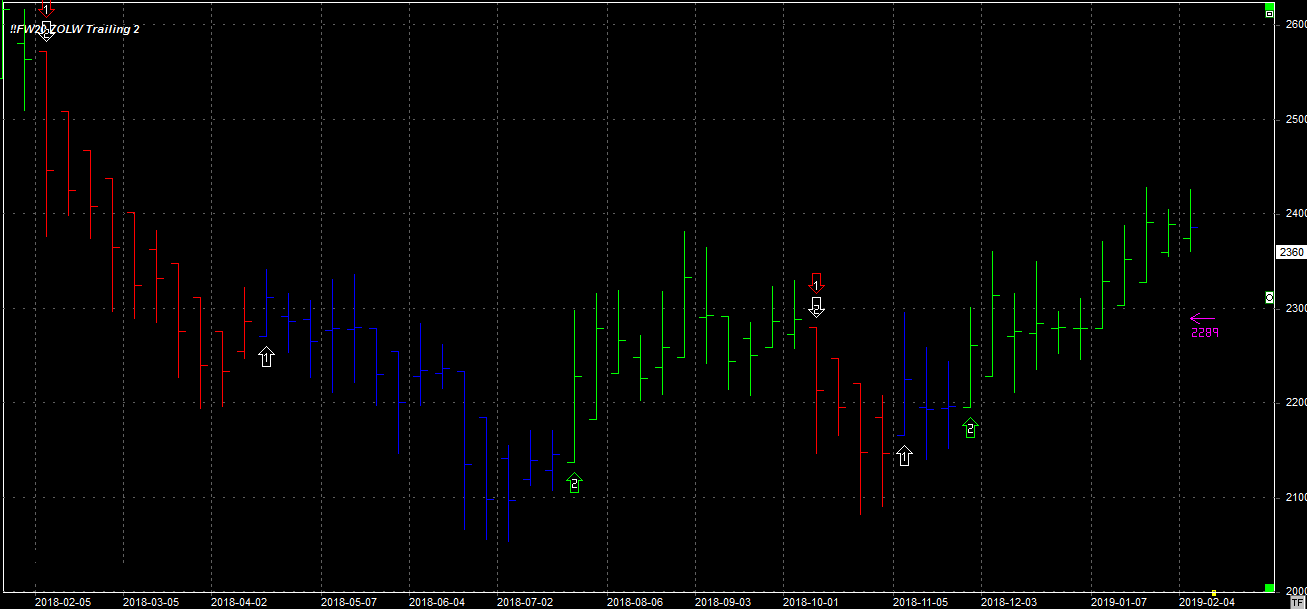
Task: Click the red down arrow at chart top-left
Action: pyautogui.click(x=46, y=8)
